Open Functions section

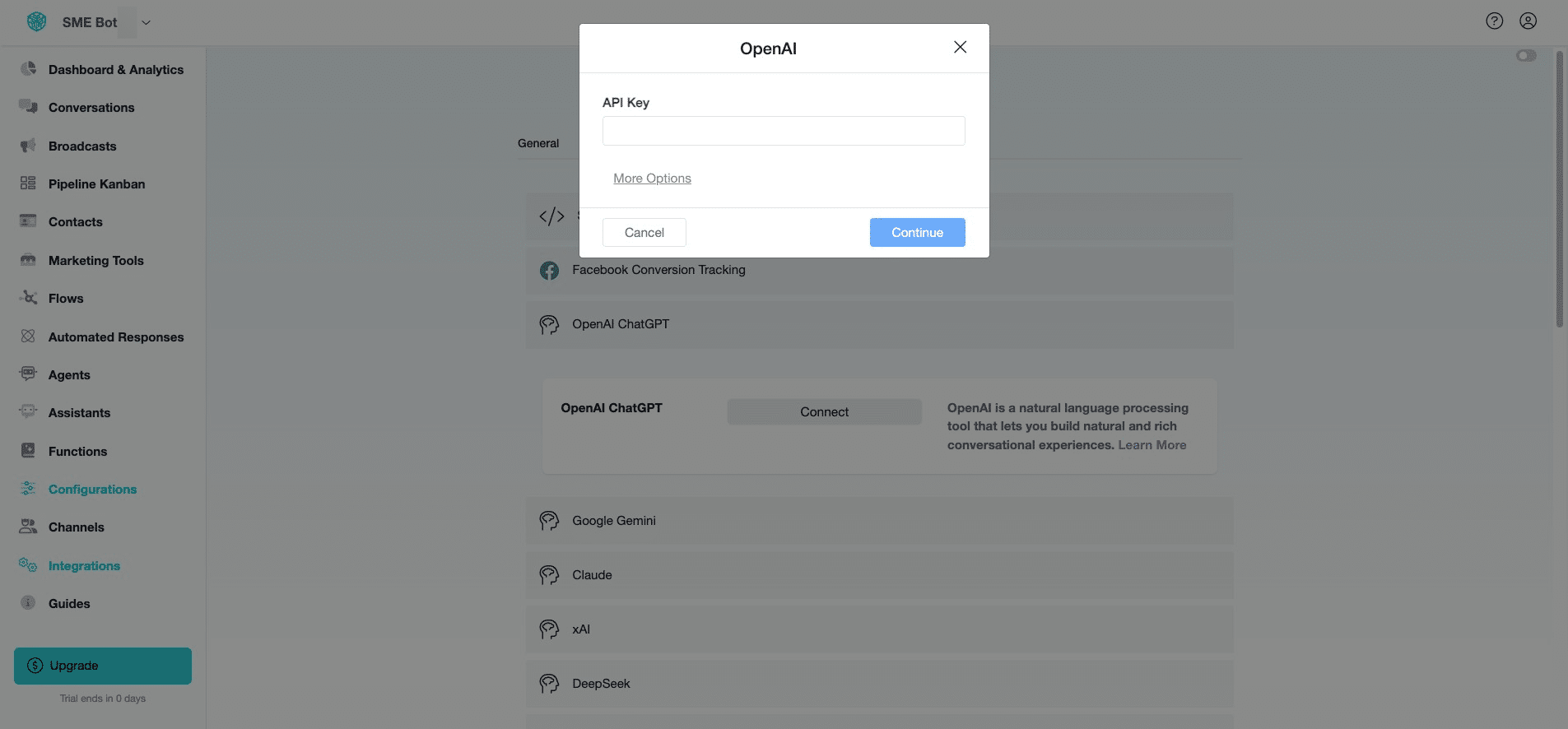tap(77, 452)
